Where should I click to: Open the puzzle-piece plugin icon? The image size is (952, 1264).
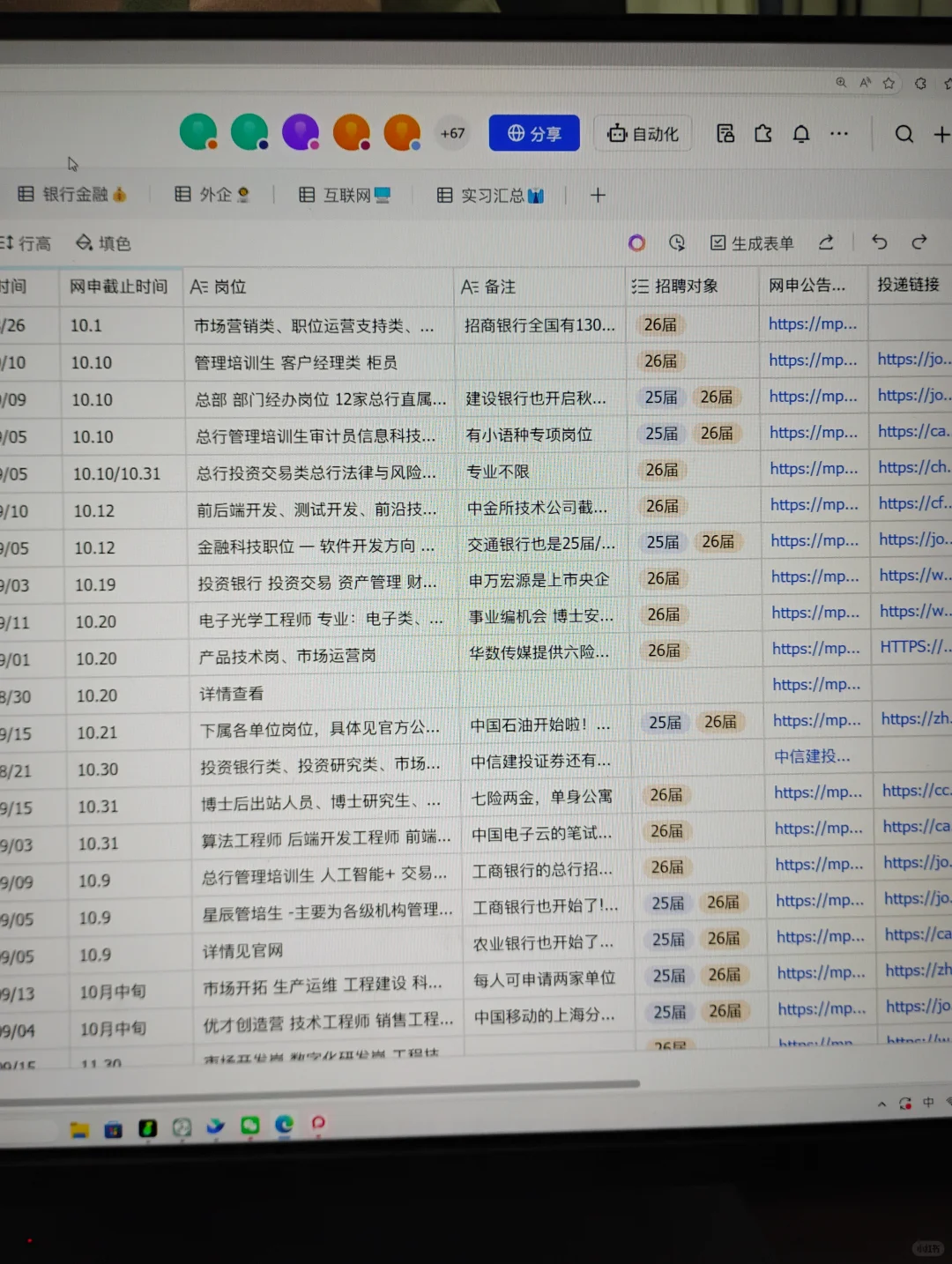click(x=763, y=133)
